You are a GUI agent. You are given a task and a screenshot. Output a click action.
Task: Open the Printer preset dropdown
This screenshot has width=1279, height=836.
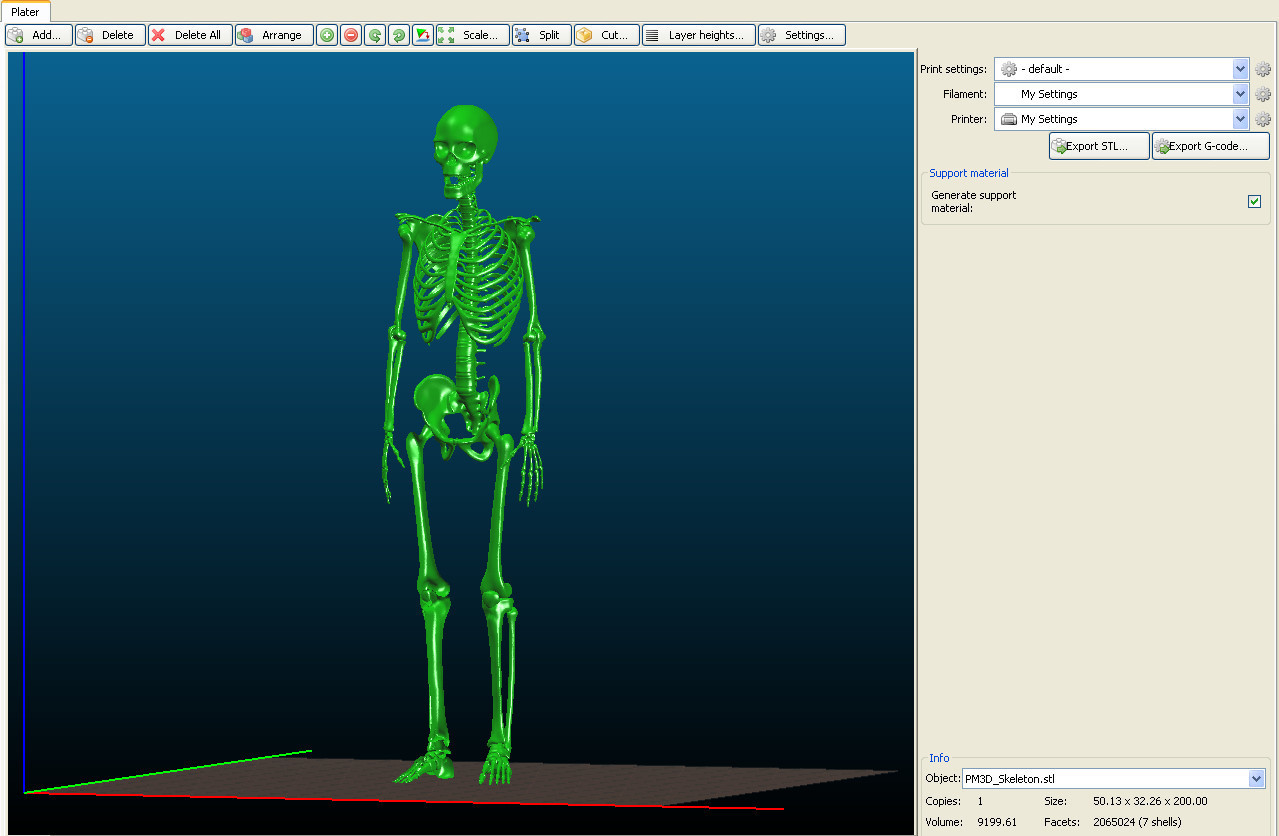pyautogui.click(x=1240, y=119)
